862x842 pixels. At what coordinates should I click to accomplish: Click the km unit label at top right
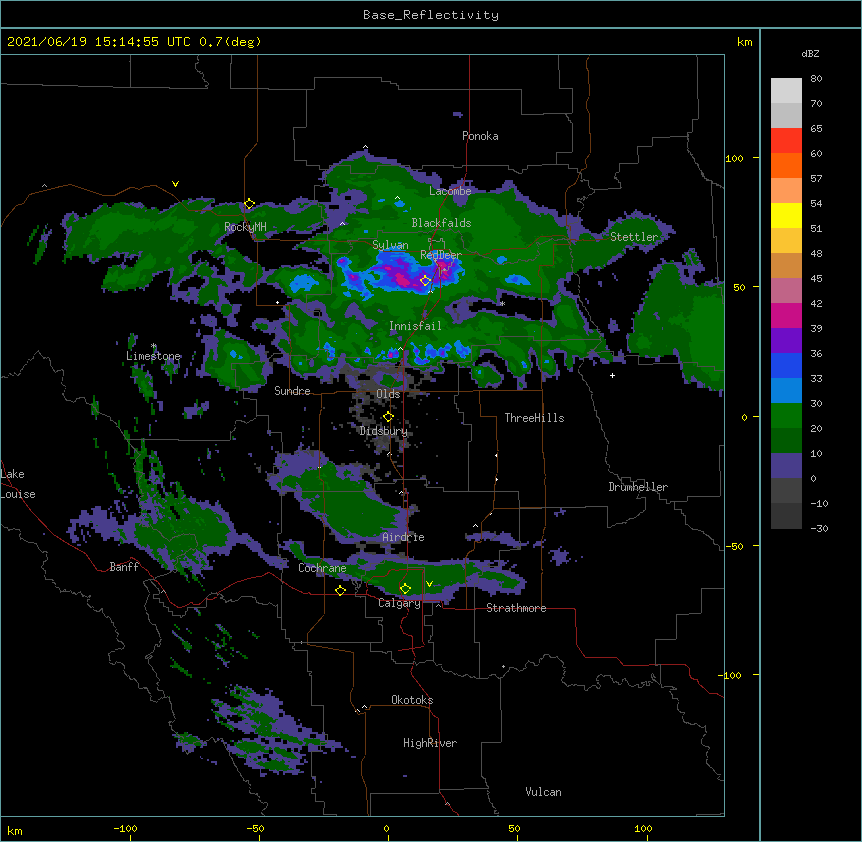pyautogui.click(x=745, y=42)
